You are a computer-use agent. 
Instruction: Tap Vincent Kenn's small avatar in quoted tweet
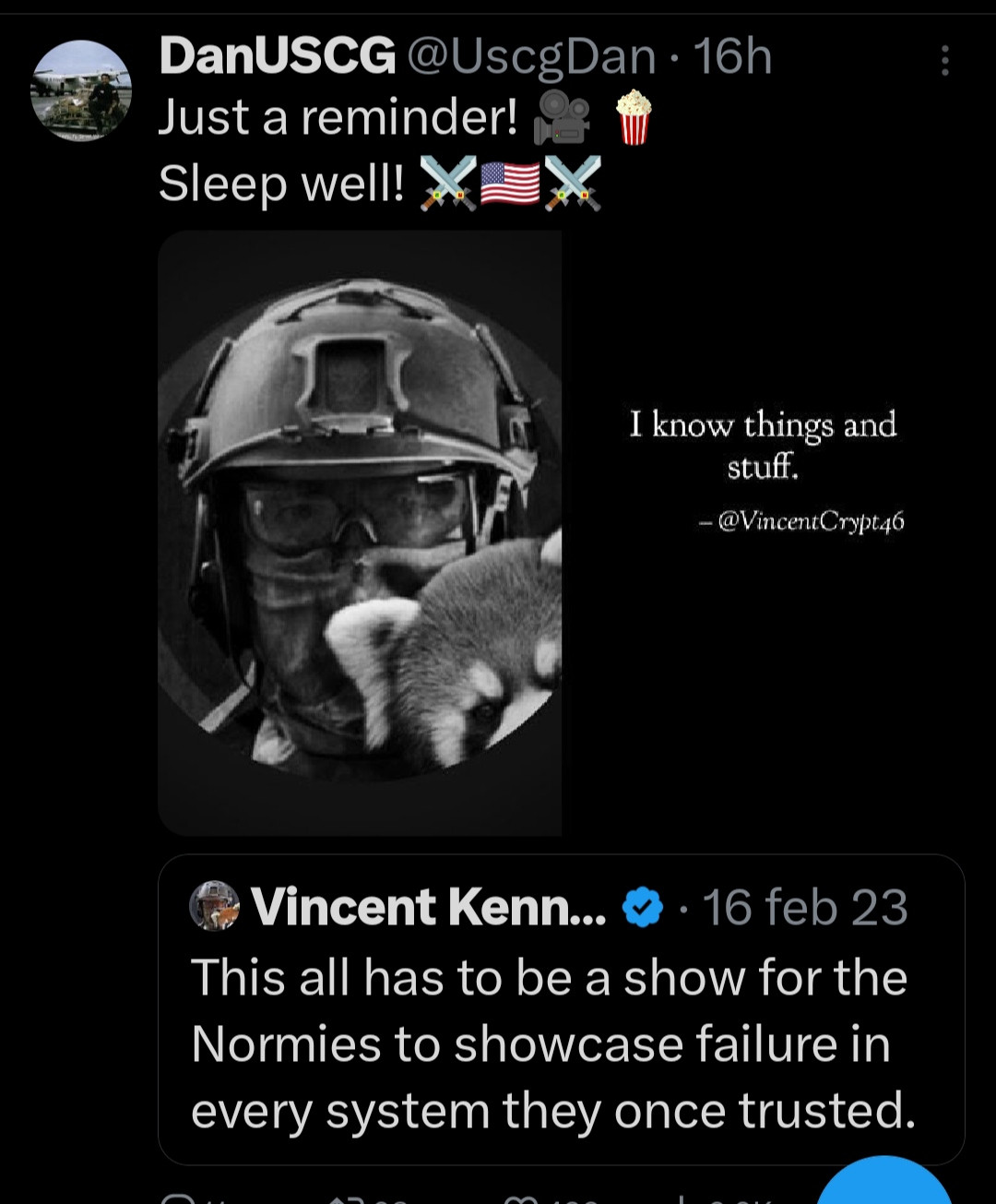214,905
